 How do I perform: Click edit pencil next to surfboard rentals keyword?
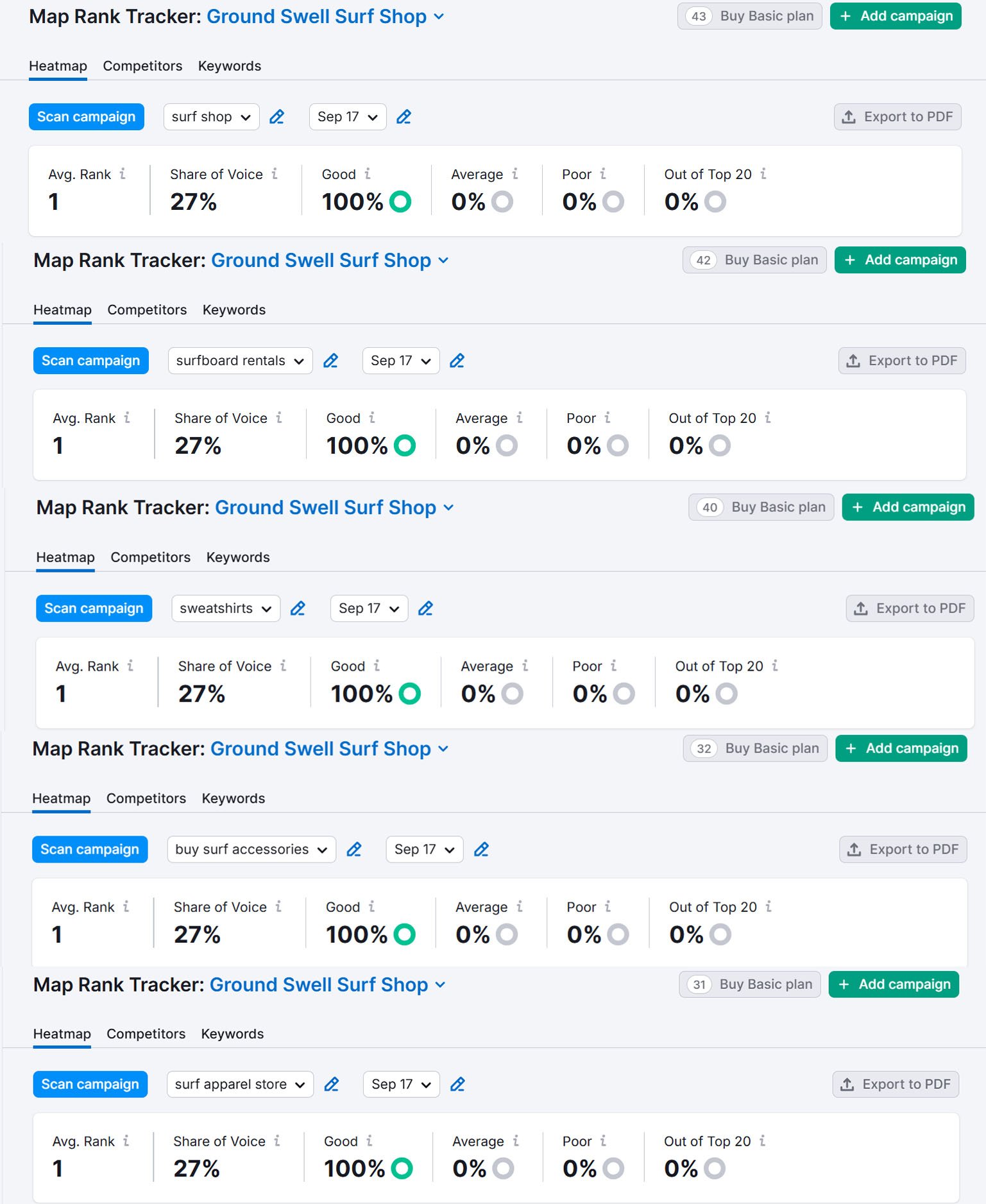[x=330, y=361]
